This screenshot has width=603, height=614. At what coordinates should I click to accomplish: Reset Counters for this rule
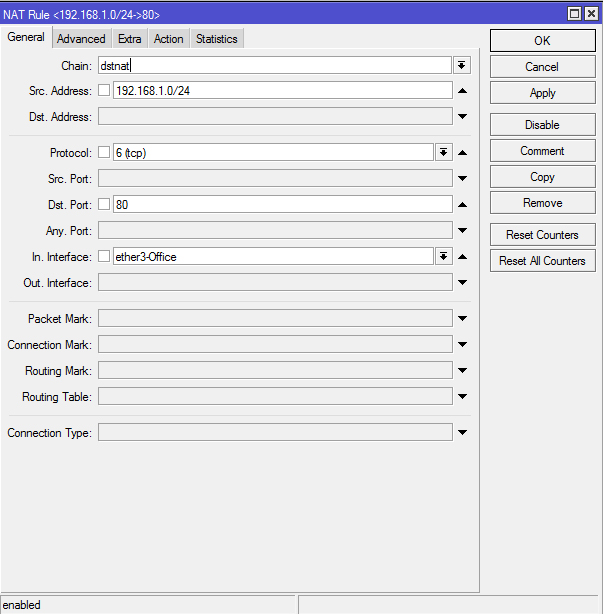542,235
